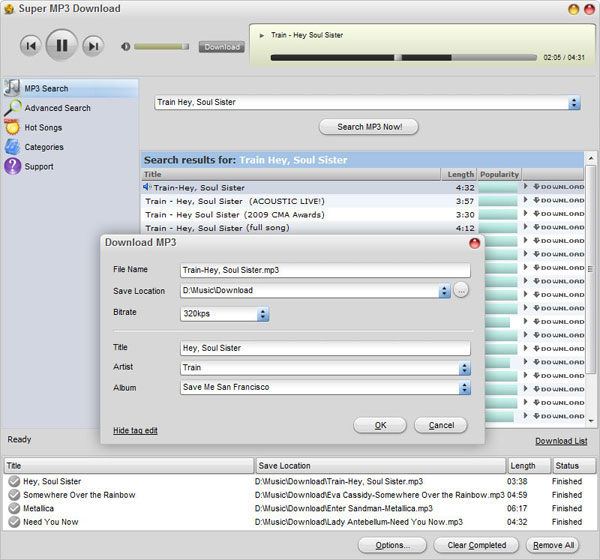Click the Title tag field

325,348
